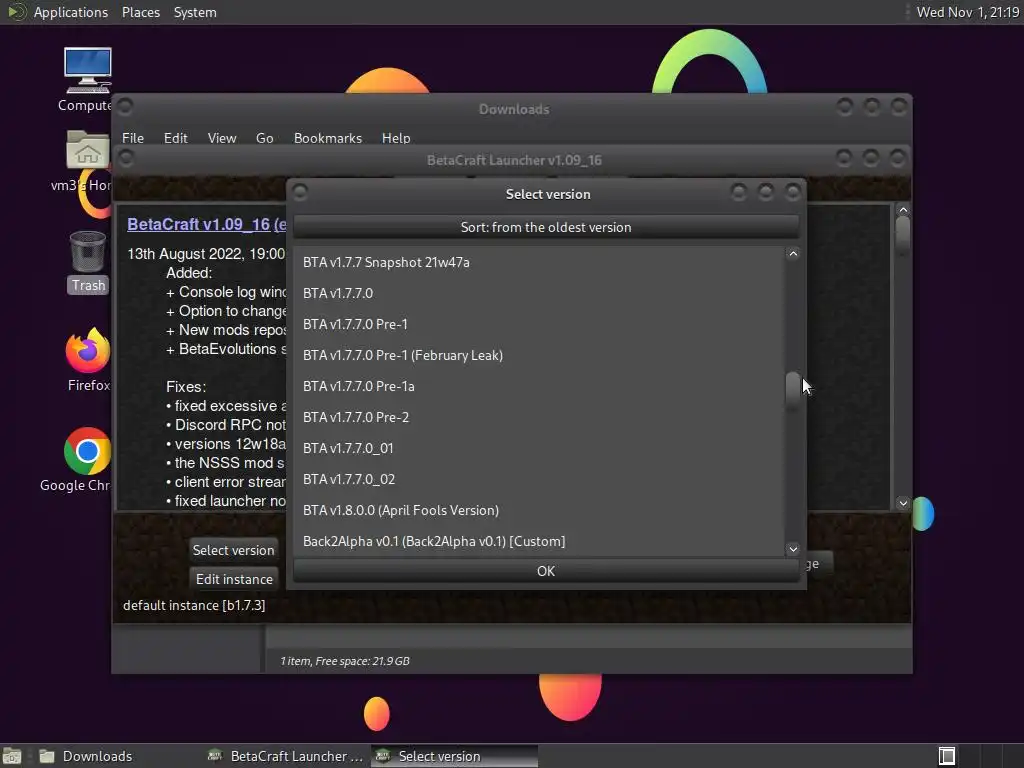Switch to BetaCraft Launcher taskbar entry
This screenshot has height=768, width=1024.
pos(286,756)
